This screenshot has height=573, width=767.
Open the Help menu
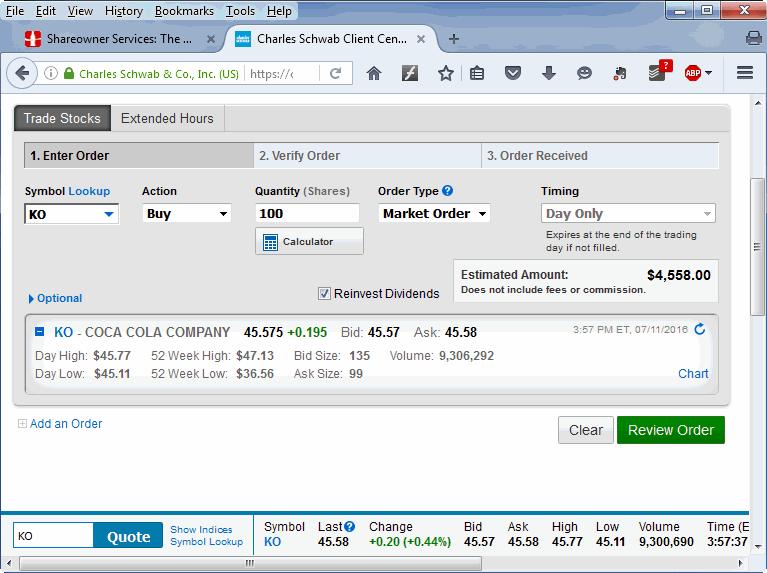click(279, 11)
